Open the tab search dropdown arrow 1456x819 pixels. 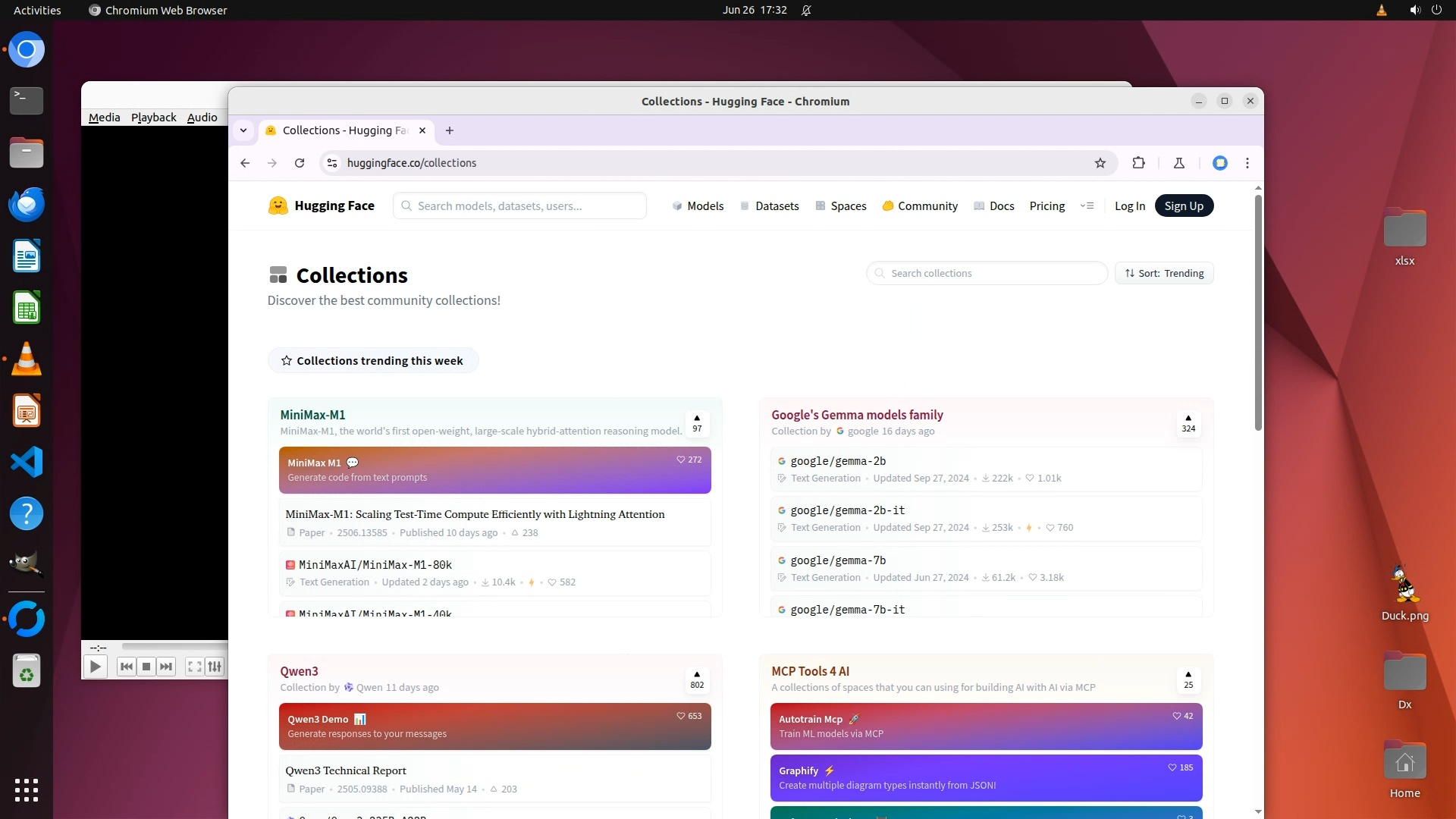point(243,130)
